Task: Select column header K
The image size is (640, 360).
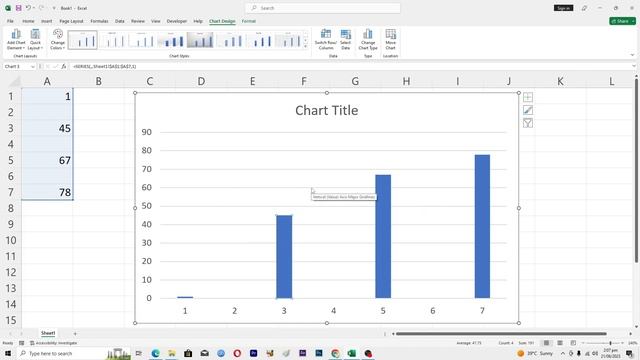Action: pyautogui.click(x=560, y=81)
